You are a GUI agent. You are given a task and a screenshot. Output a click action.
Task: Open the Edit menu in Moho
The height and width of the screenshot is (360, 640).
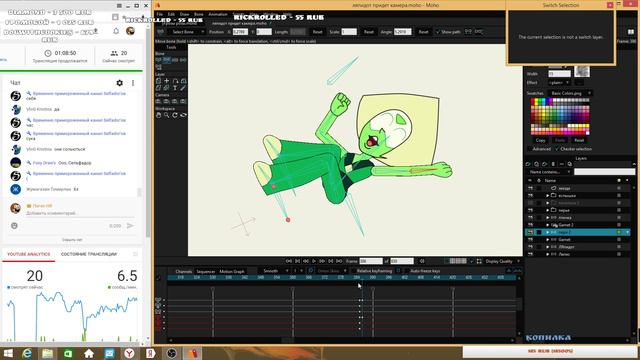(x=171, y=14)
